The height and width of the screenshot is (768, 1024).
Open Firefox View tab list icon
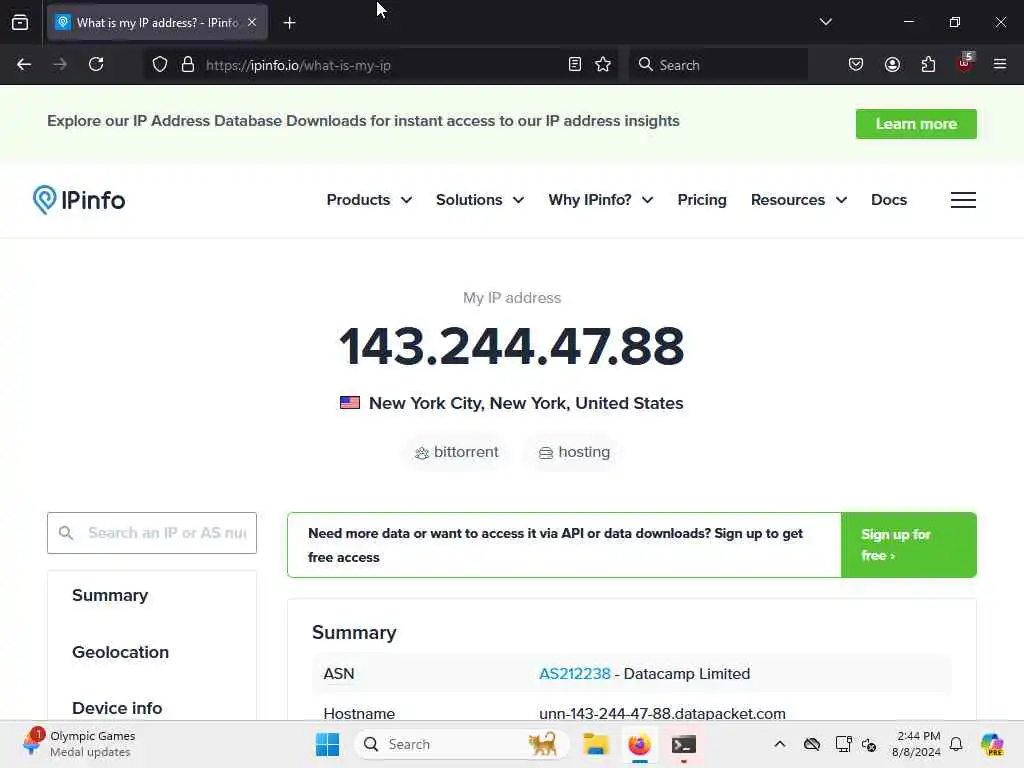pyautogui.click(x=20, y=23)
